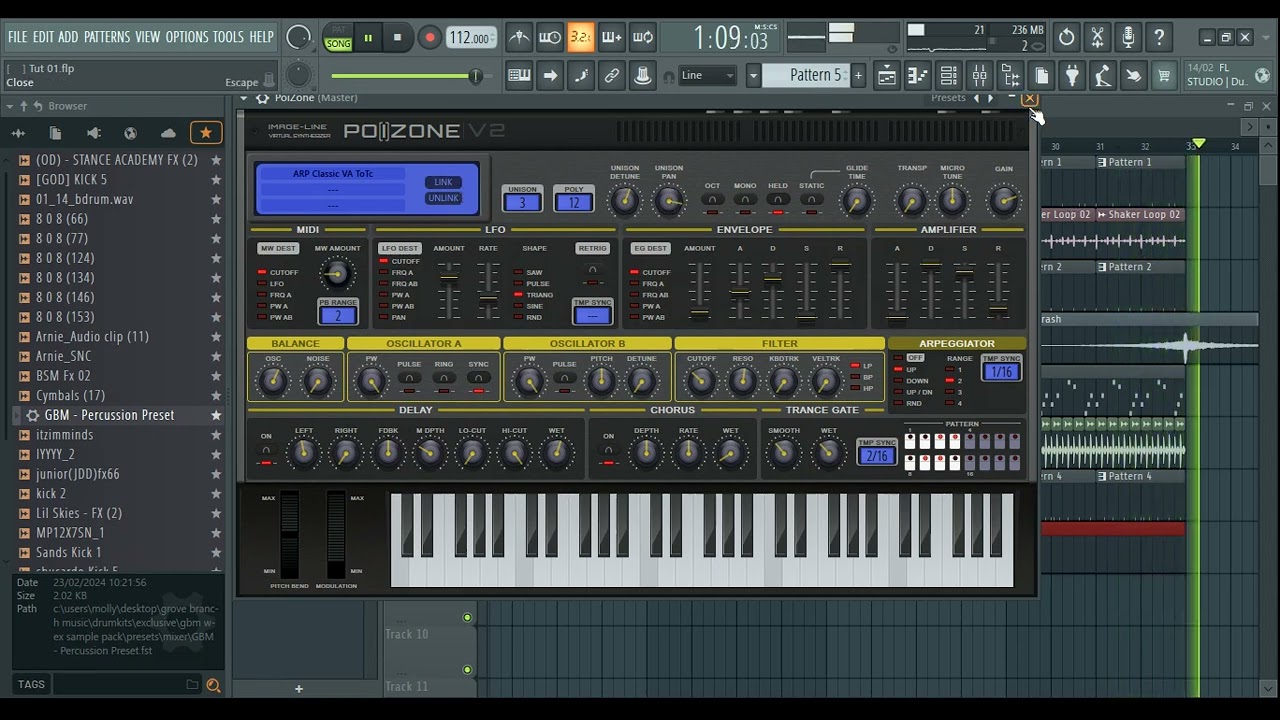
Task: Open the VIEW menu
Action: click(148, 37)
